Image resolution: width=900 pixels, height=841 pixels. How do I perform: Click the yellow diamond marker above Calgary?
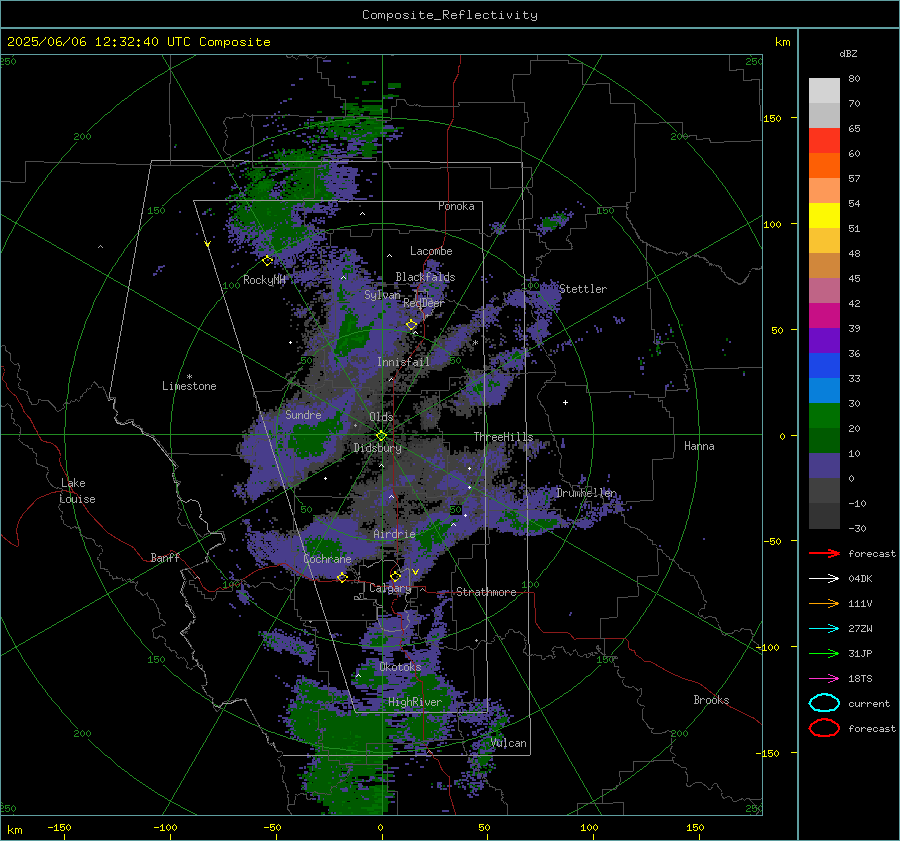pyautogui.click(x=395, y=576)
